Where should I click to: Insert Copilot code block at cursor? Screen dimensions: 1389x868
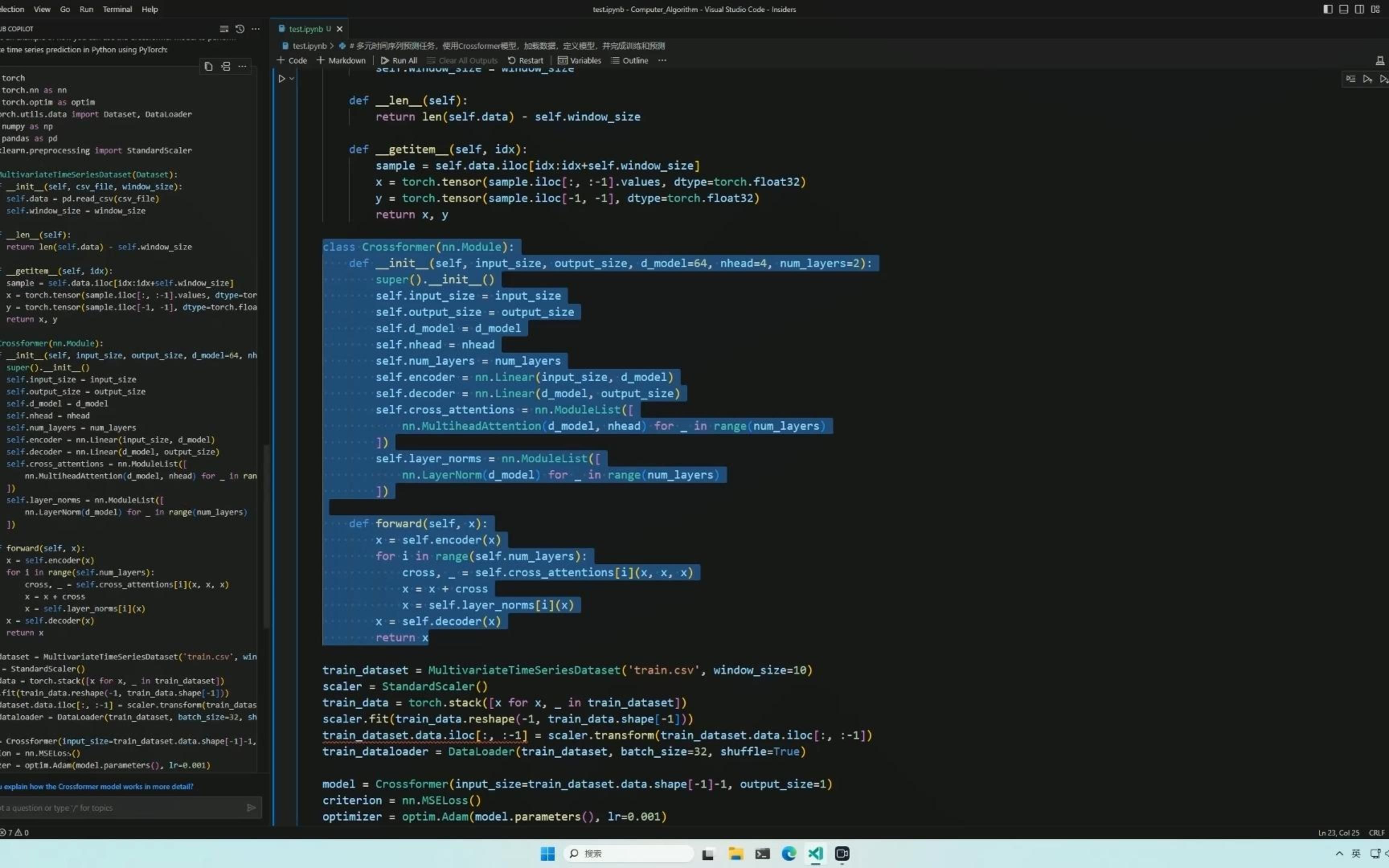tap(225, 67)
